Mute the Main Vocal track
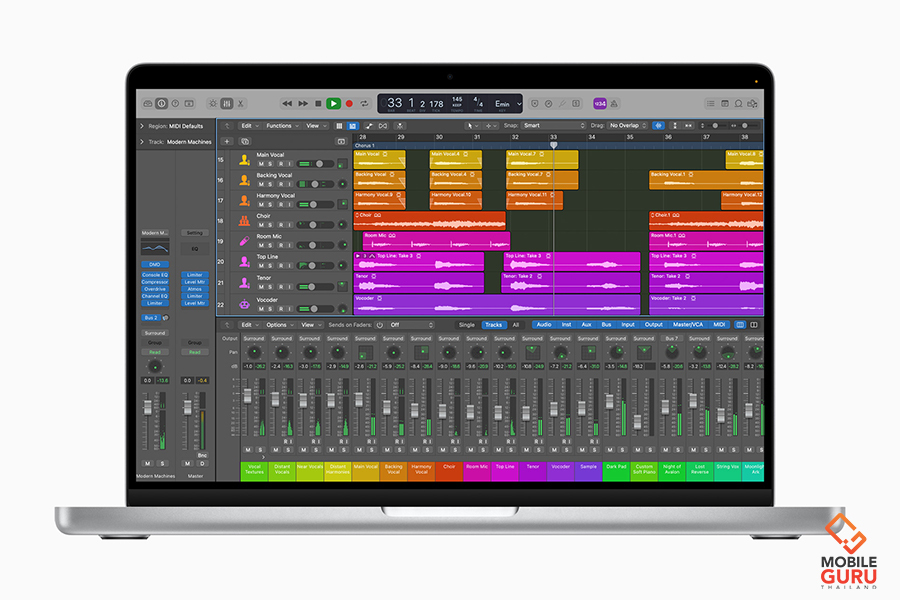 [x=261, y=164]
